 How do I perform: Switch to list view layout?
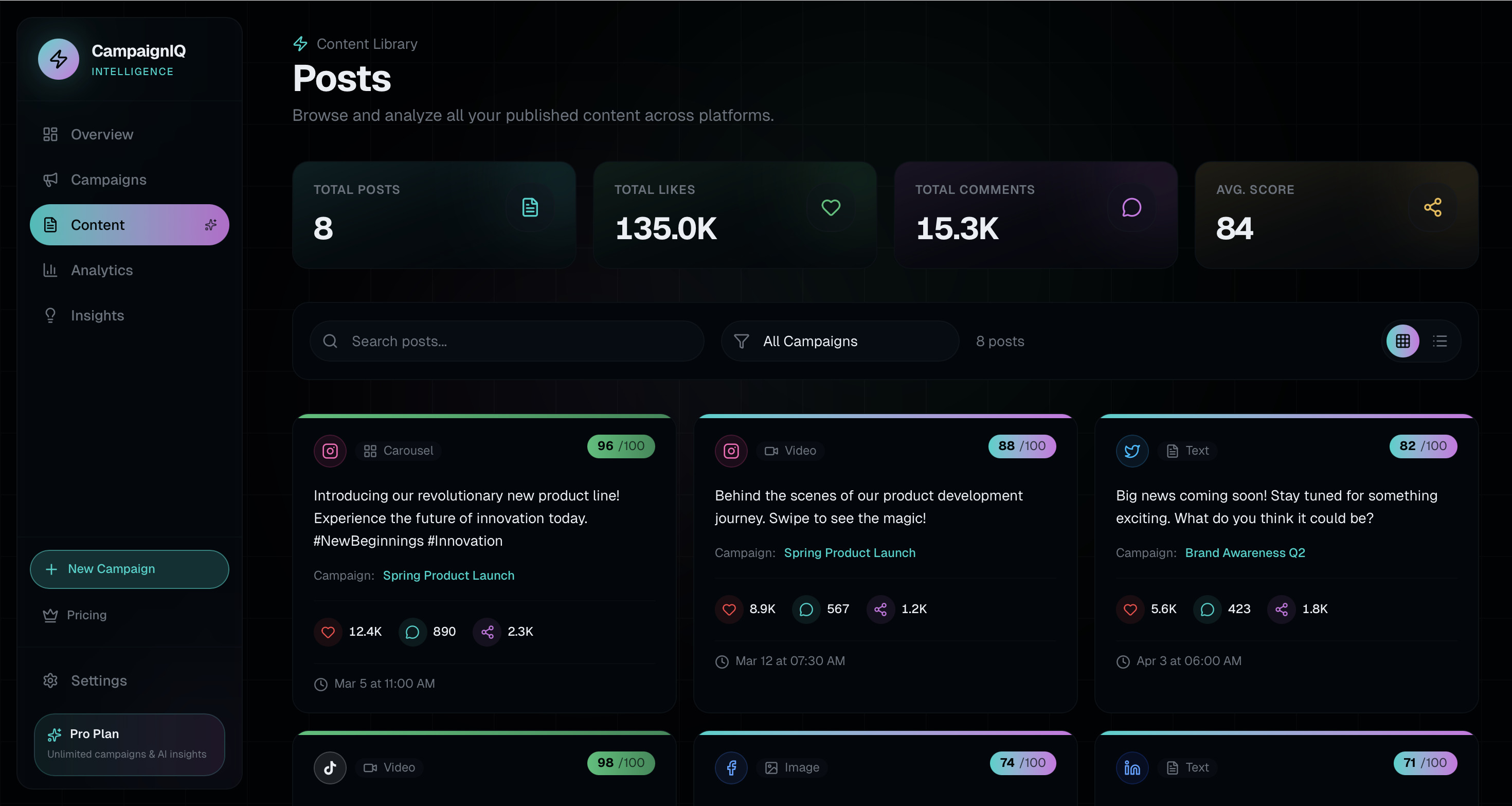point(1440,341)
